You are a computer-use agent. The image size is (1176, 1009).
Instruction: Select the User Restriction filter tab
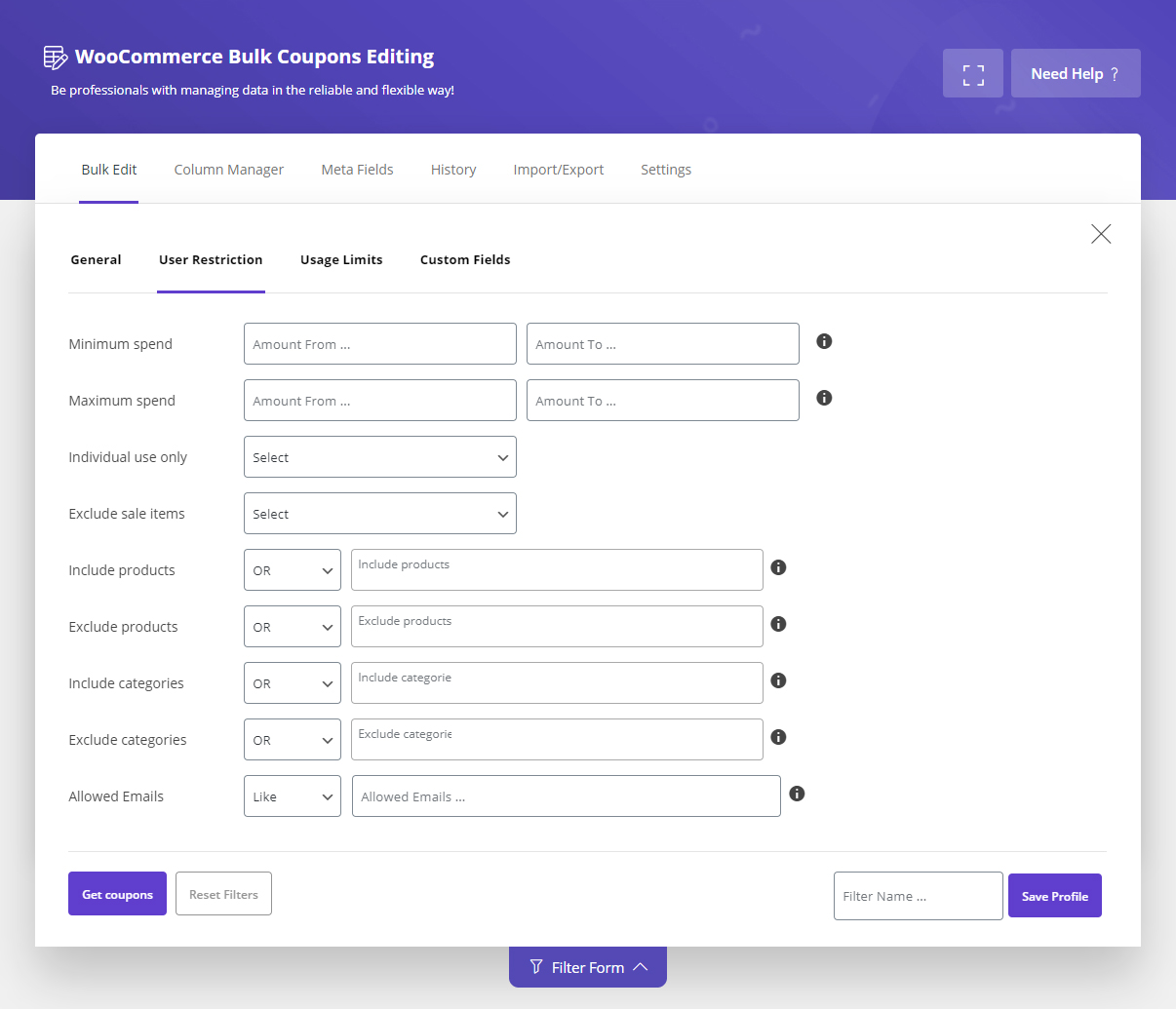(211, 260)
